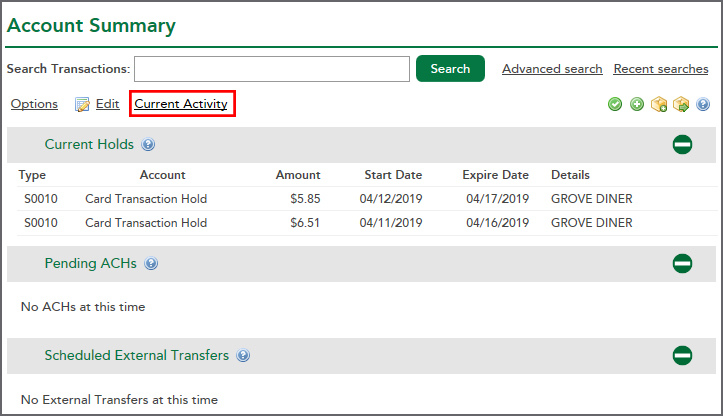This screenshot has height=416, width=723.
Task: Click the 04/12/2019 start date
Action: (x=391, y=199)
